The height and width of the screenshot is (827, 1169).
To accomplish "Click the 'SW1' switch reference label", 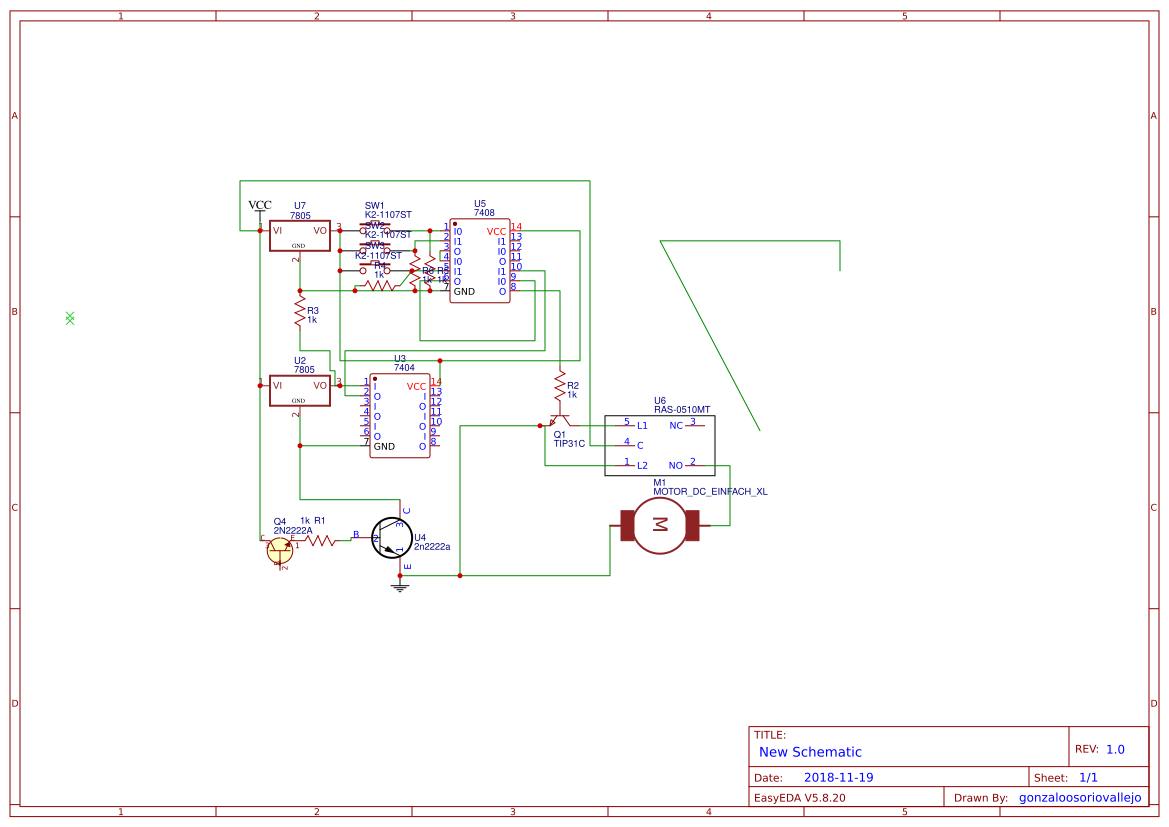I will pyautogui.click(x=374, y=206).
